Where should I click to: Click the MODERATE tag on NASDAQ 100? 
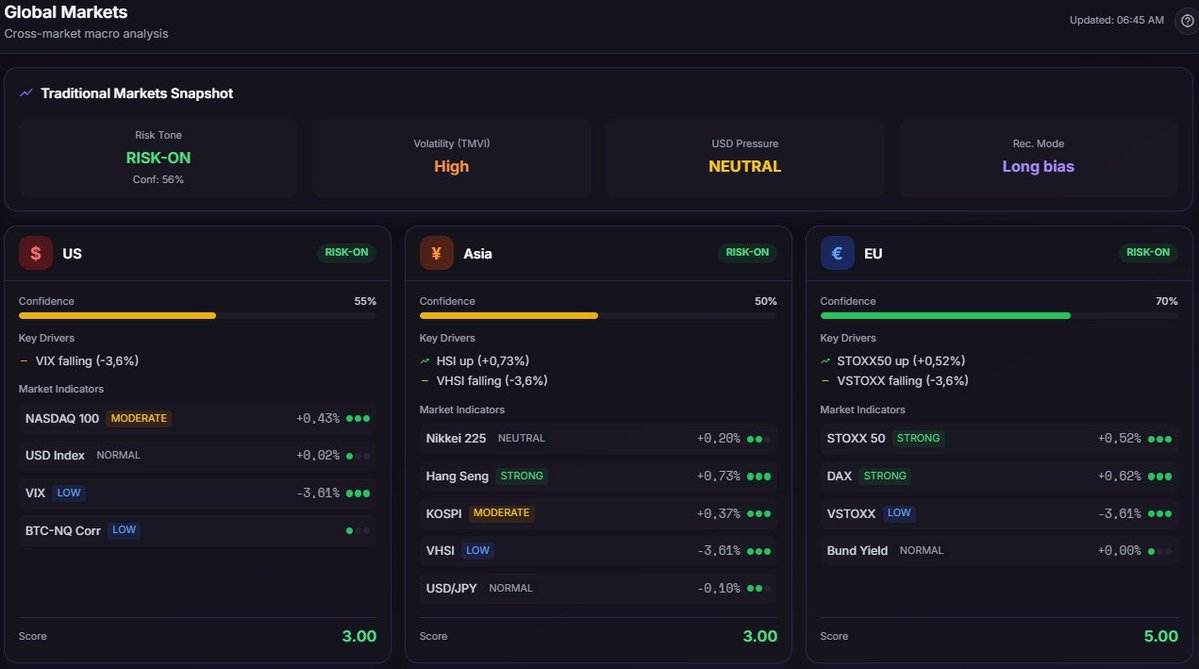tap(138, 418)
